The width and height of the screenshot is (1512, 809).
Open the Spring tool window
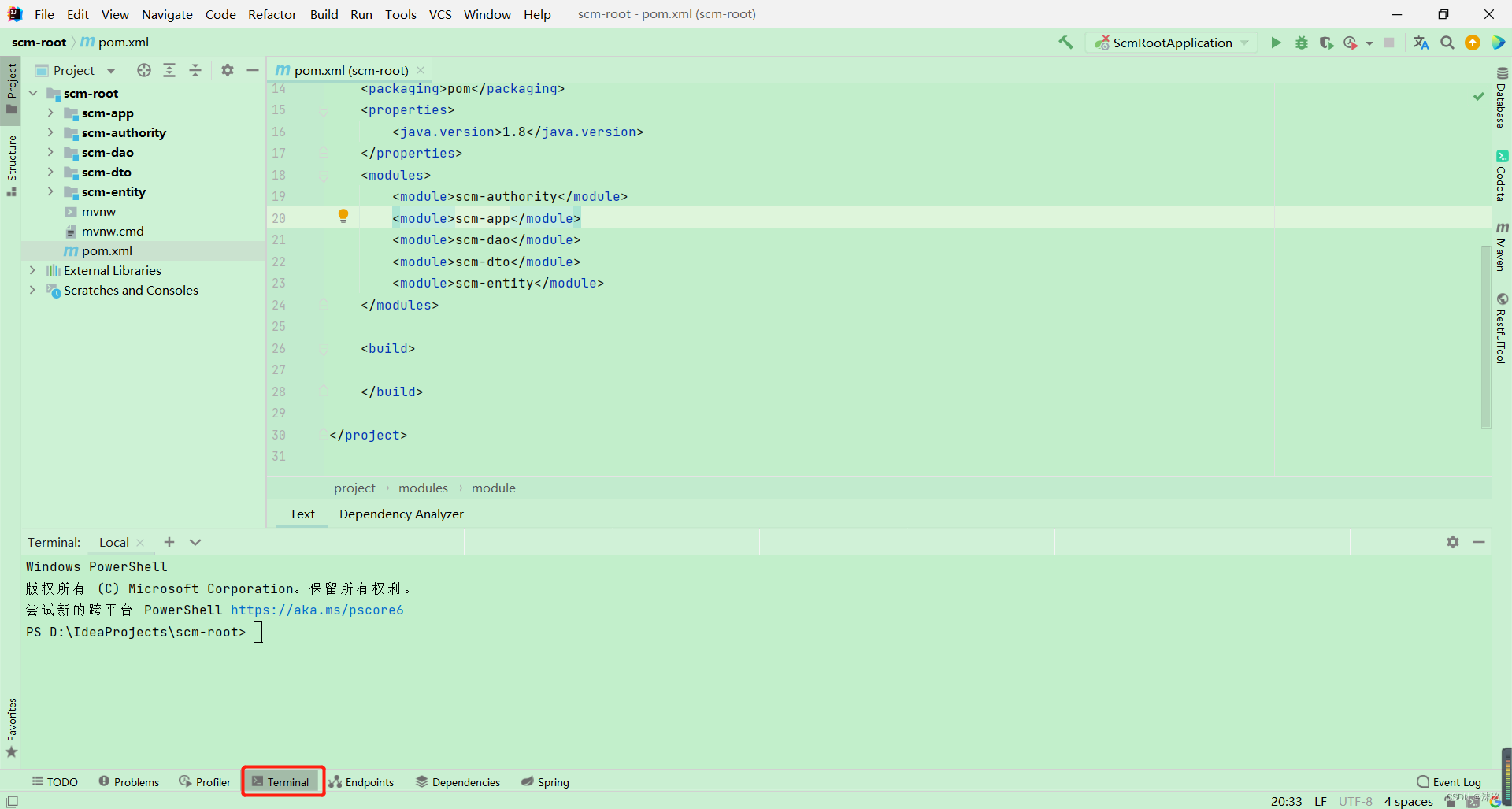(x=545, y=781)
